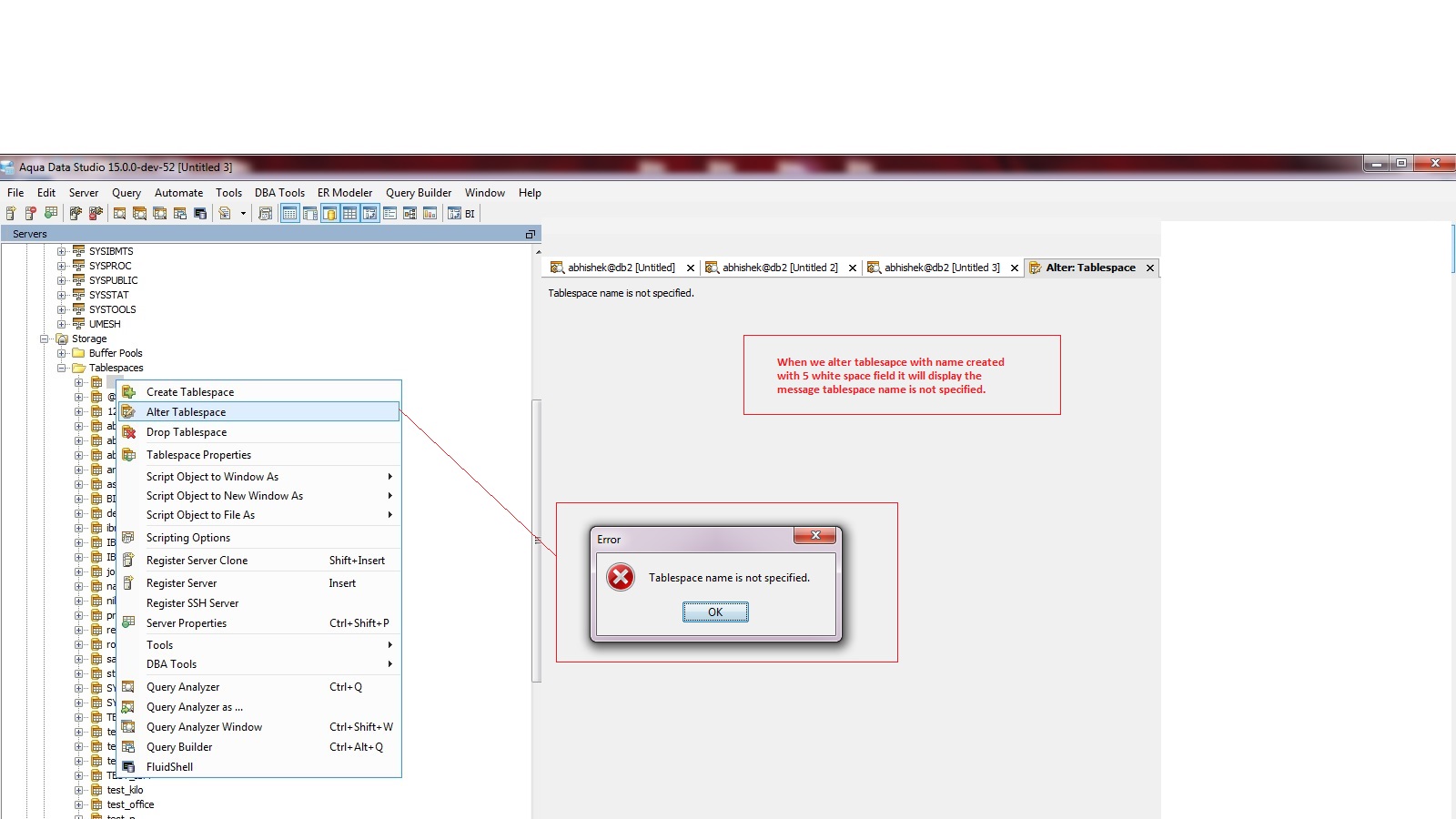The width and height of the screenshot is (1456, 819).
Task: Open the Help menu
Action: coord(530,193)
